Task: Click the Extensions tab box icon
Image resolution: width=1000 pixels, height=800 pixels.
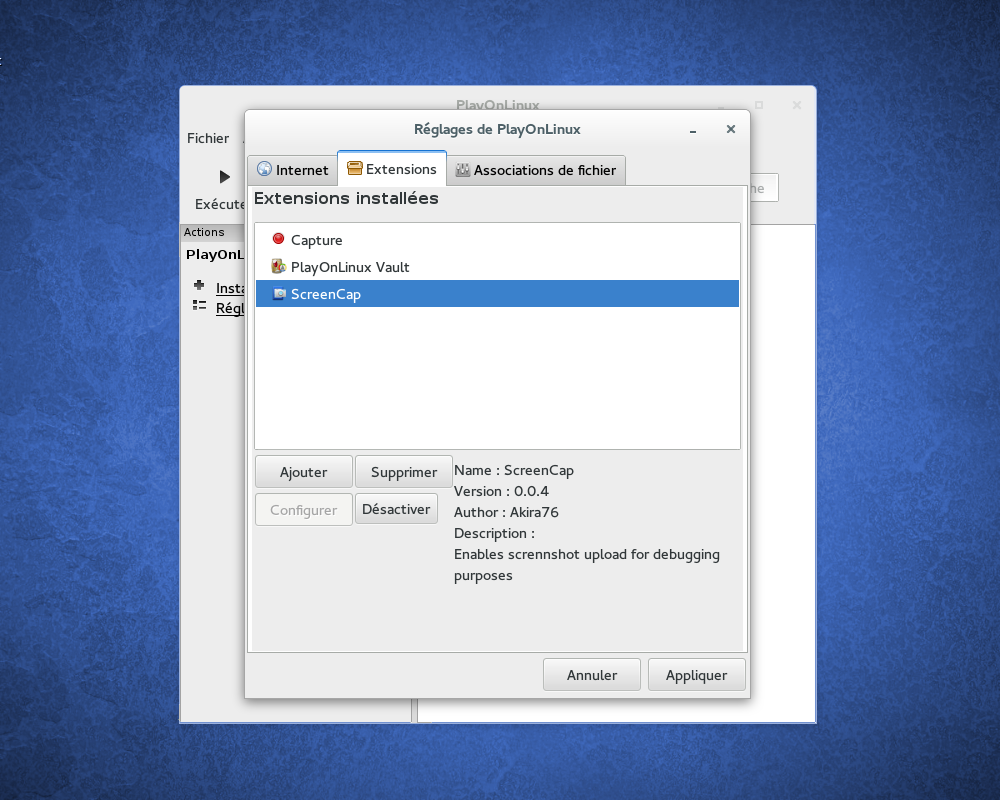Action: click(x=355, y=168)
